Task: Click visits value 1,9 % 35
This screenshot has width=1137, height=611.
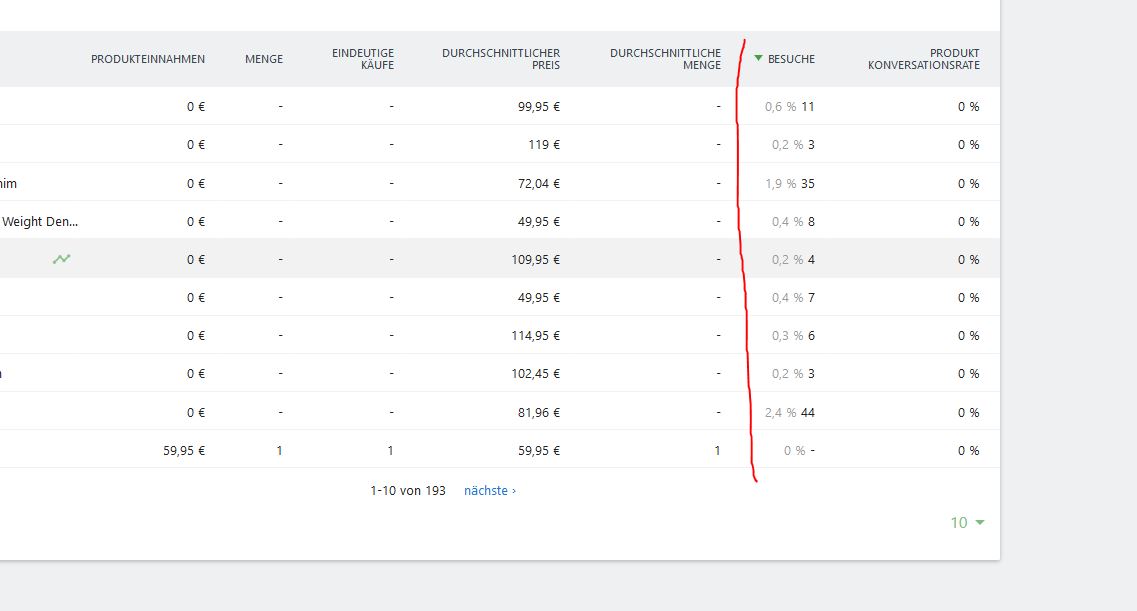Action: (790, 183)
